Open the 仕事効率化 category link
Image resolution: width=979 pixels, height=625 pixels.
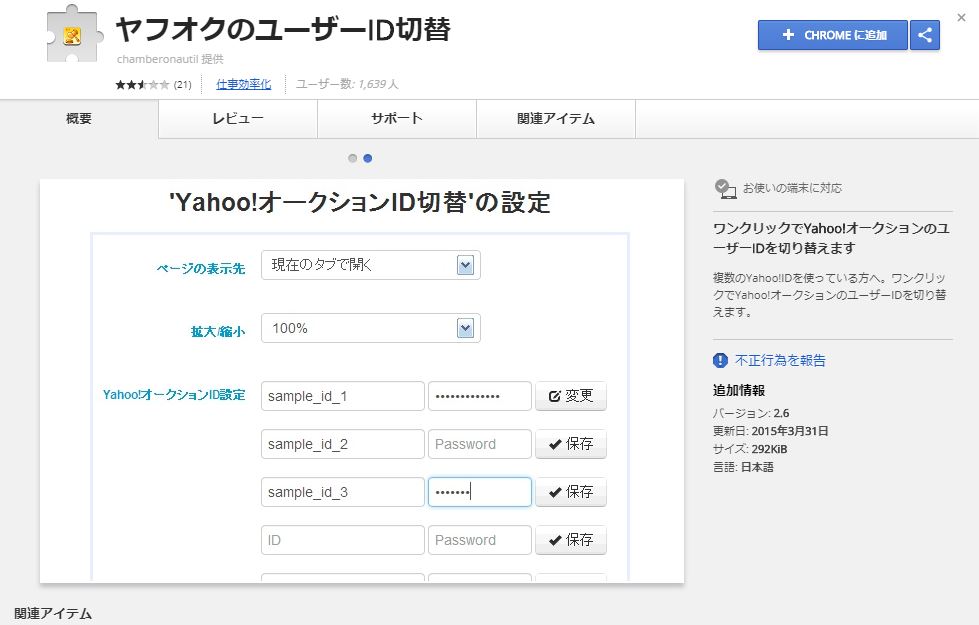[244, 84]
